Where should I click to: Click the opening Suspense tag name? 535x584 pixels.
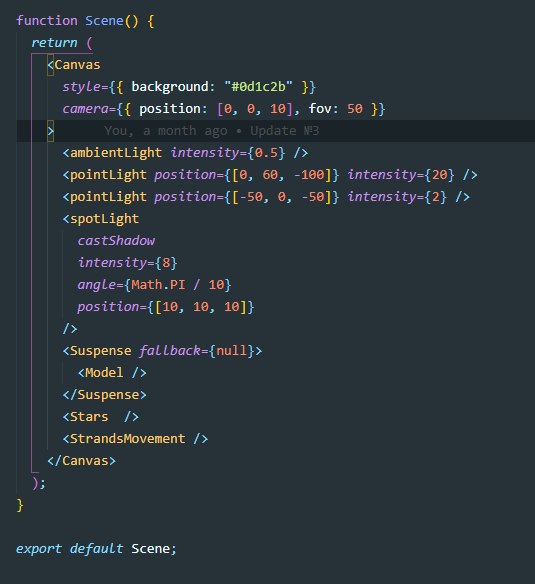(x=101, y=351)
